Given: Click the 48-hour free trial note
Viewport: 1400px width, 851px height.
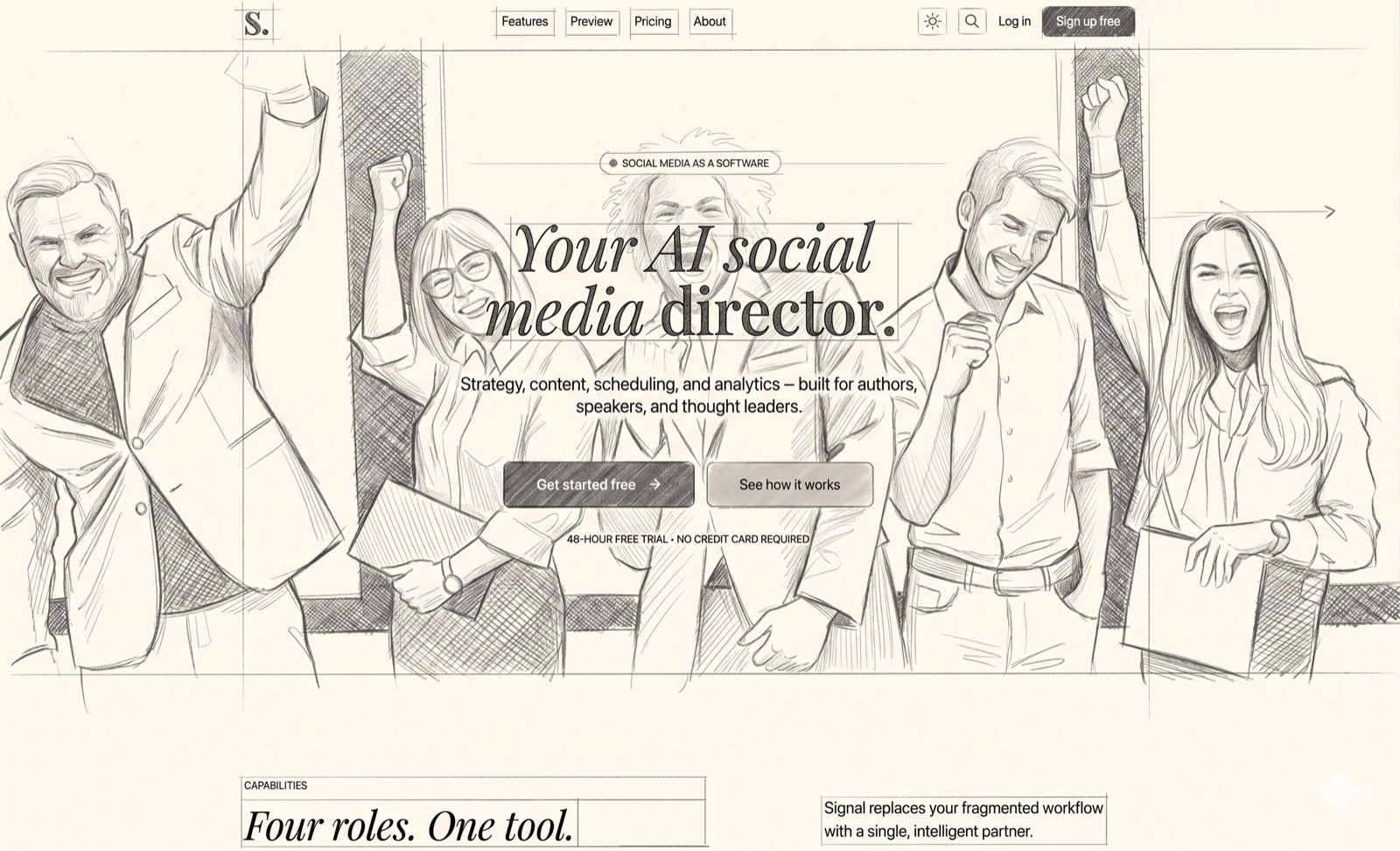Looking at the screenshot, I should 688,539.
